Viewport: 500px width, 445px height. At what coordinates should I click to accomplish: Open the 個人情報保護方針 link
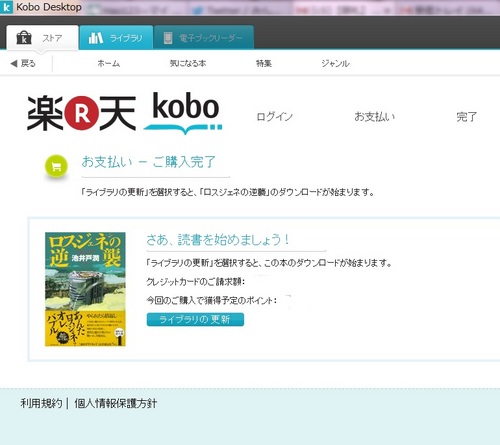tap(115, 403)
